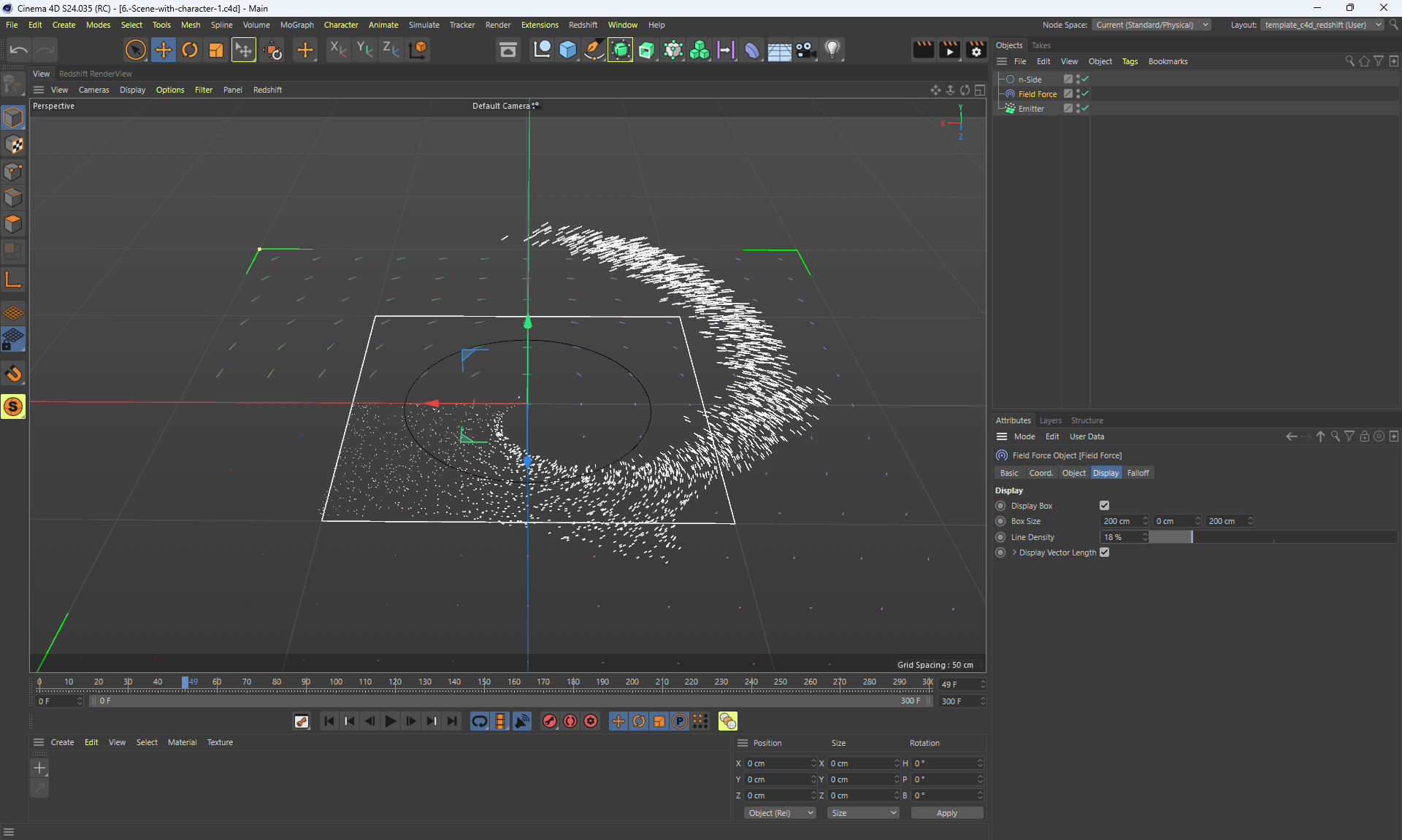Enable Texture mode in left sidebar
Viewport: 1402px width, 840px height.
pos(13,145)
